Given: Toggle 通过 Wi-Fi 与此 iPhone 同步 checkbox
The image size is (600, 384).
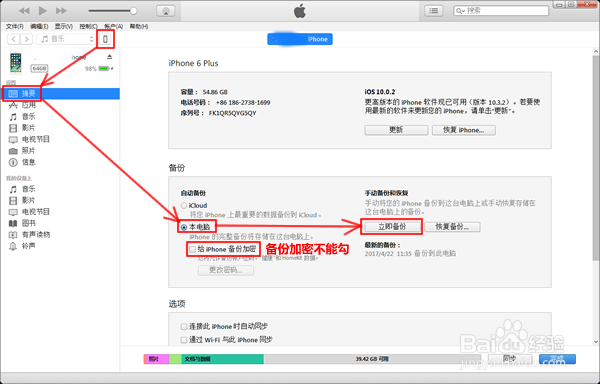Looking at the screenshot, I should click(184, 340).
